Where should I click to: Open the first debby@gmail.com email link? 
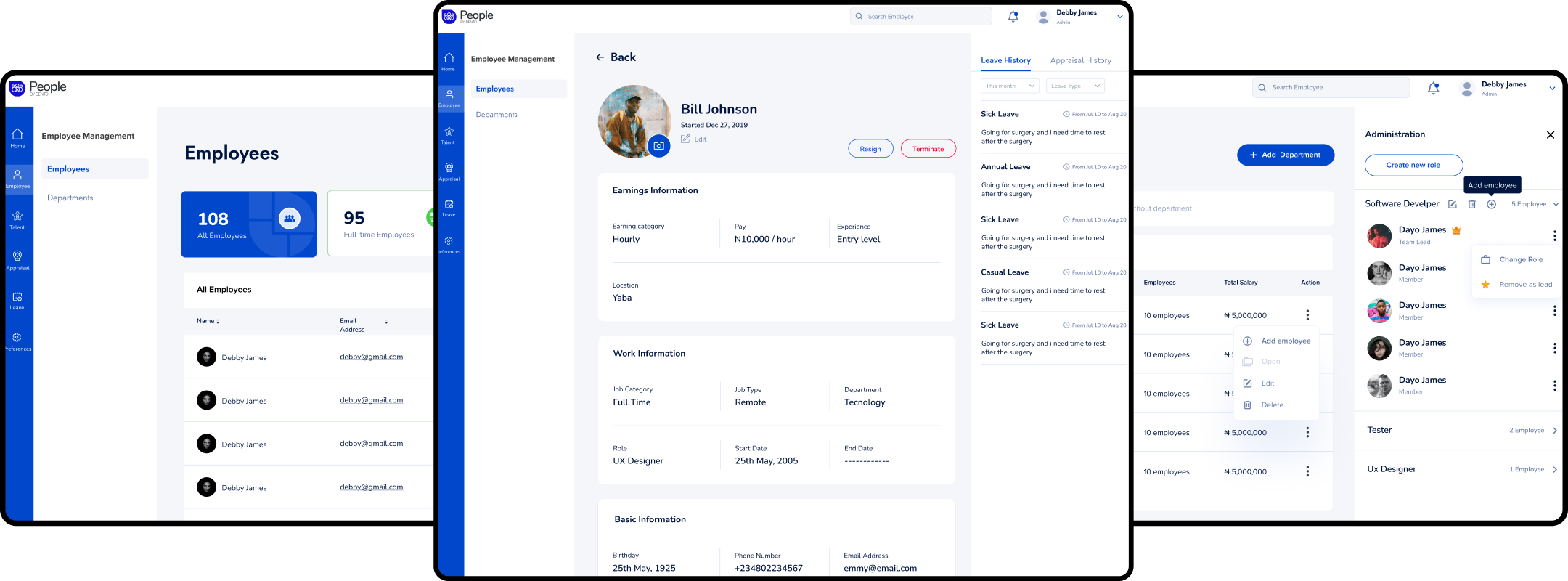(x=371, y=357)
